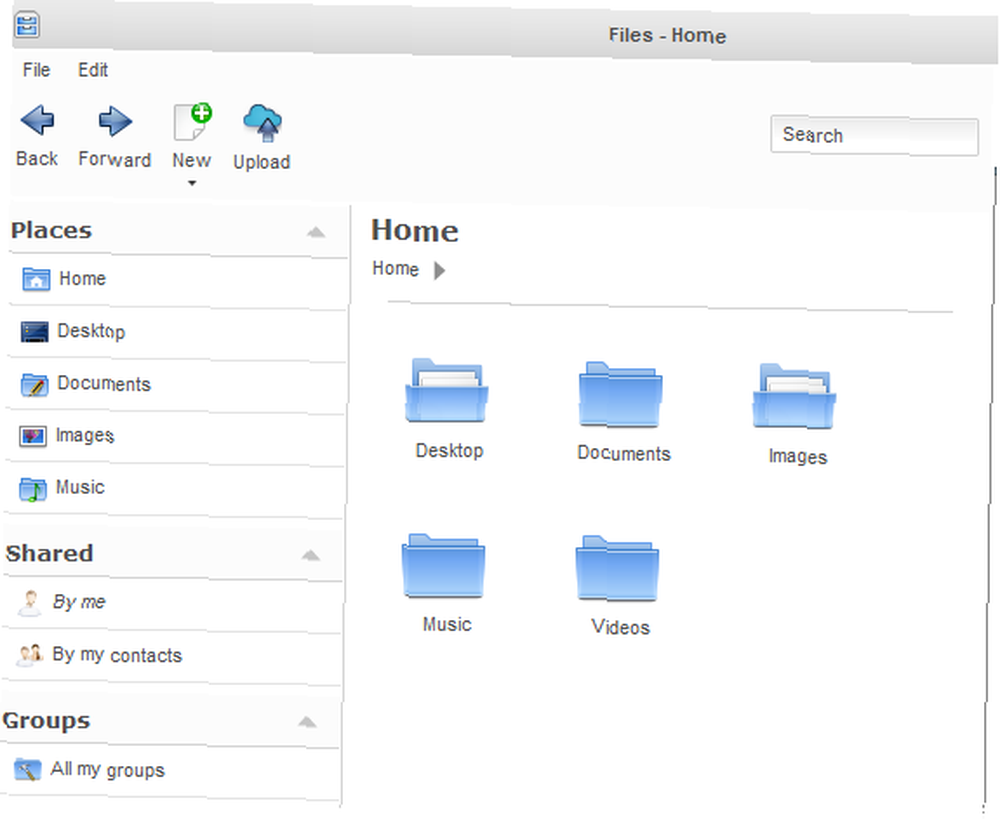
Task: Click the Forward button label
Action: [x=115, y=159]
